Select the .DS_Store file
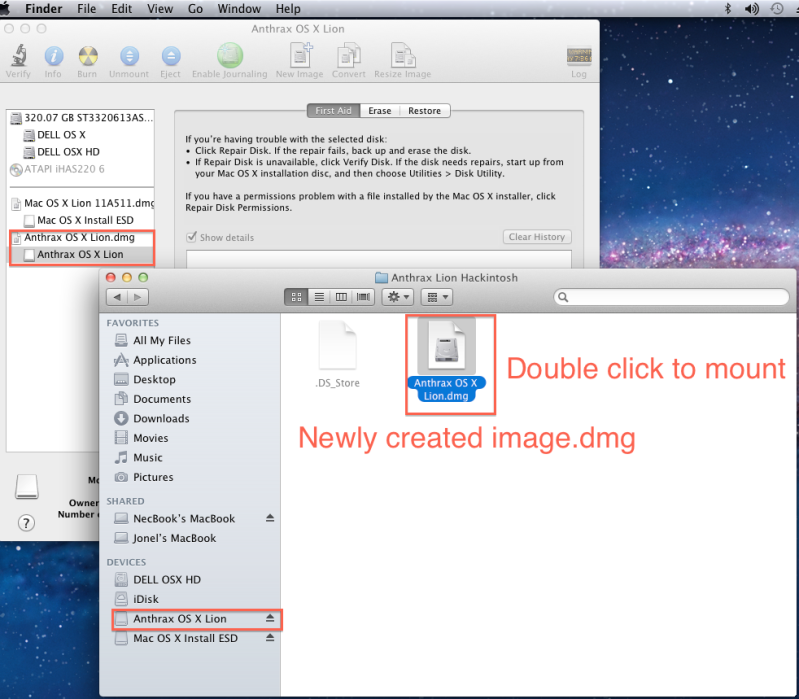 pyautogui.click(x=337, y=355)
